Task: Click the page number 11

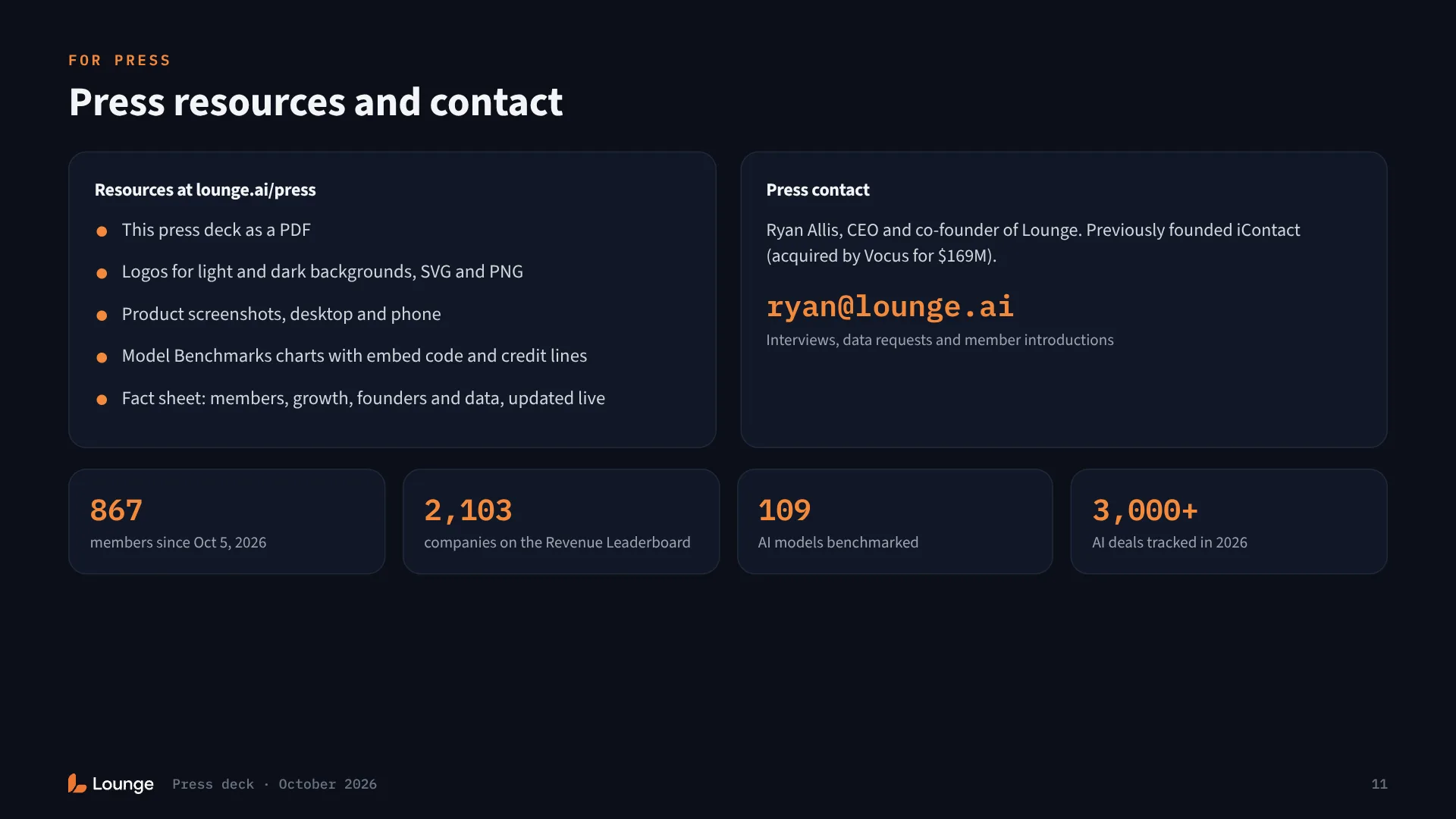Action: tap(1379, 784)
